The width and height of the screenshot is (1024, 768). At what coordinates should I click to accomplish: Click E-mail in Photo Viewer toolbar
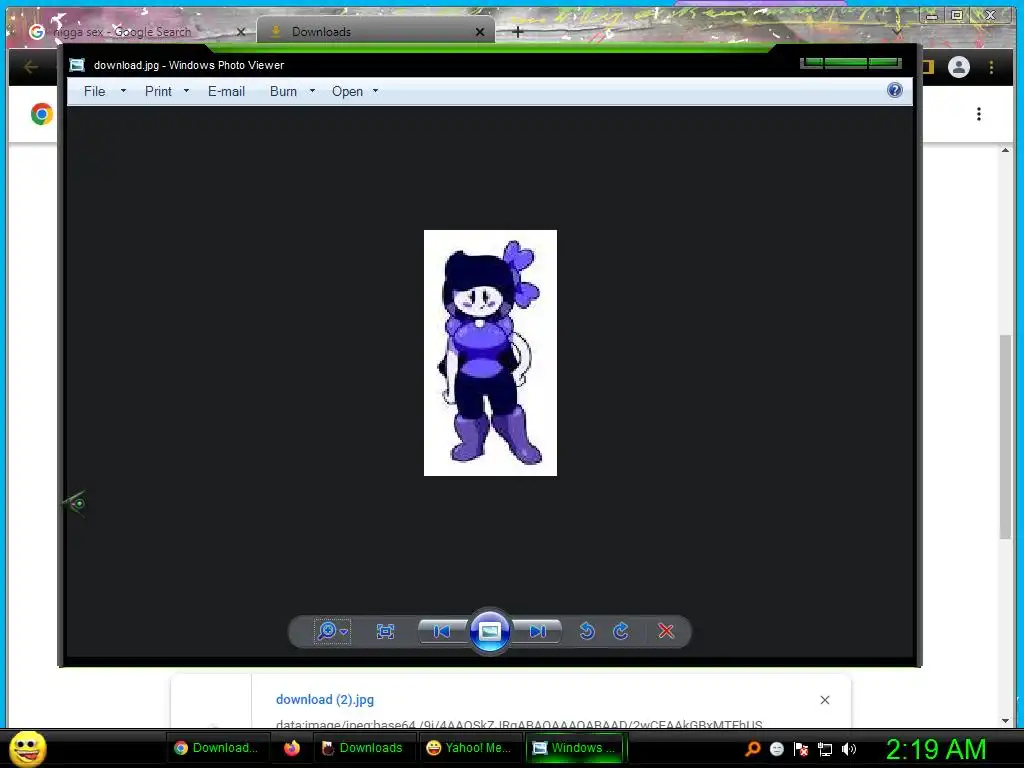[x=227, y=91]
